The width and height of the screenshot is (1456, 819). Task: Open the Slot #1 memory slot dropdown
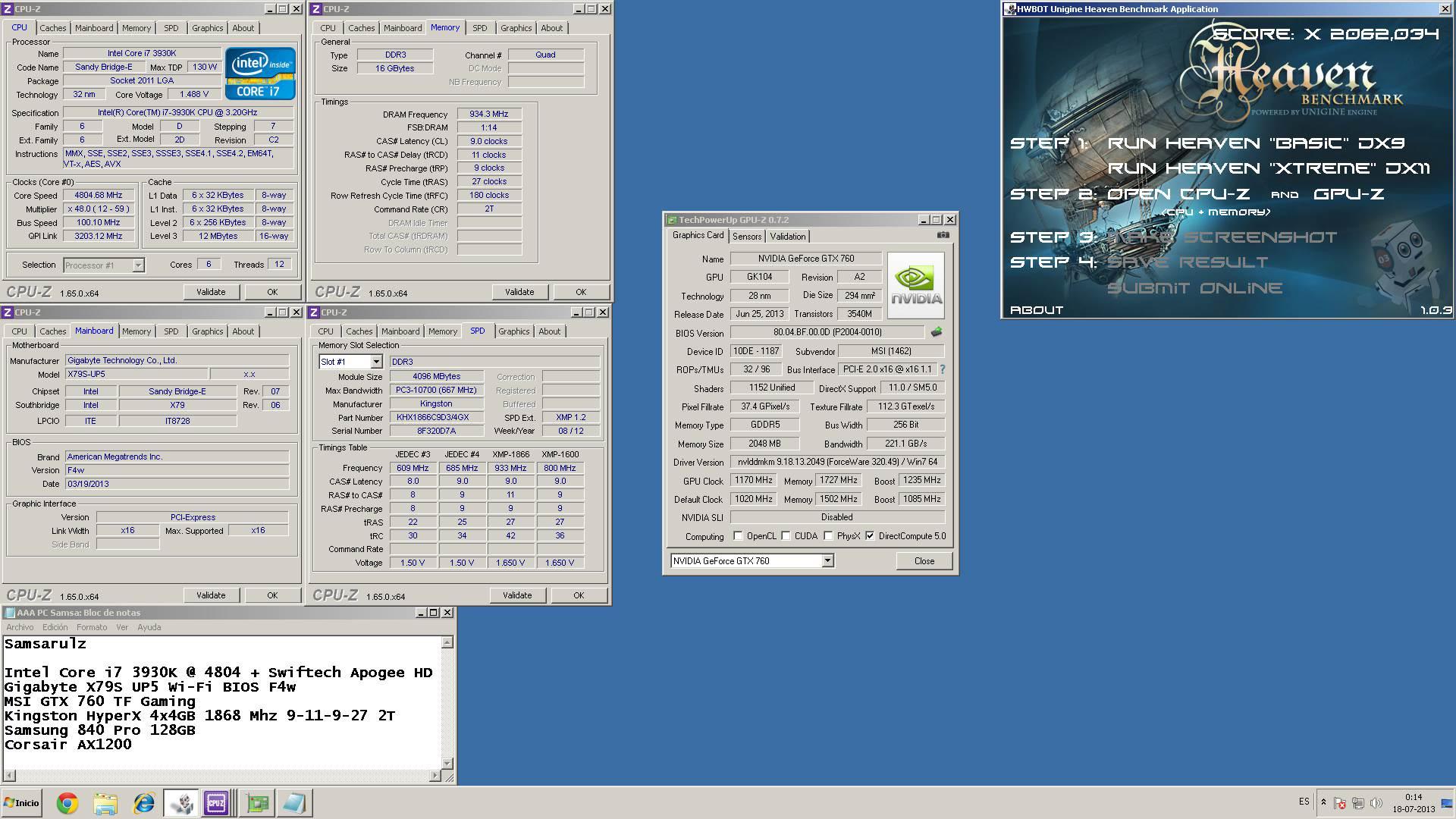tap(376, 362)
